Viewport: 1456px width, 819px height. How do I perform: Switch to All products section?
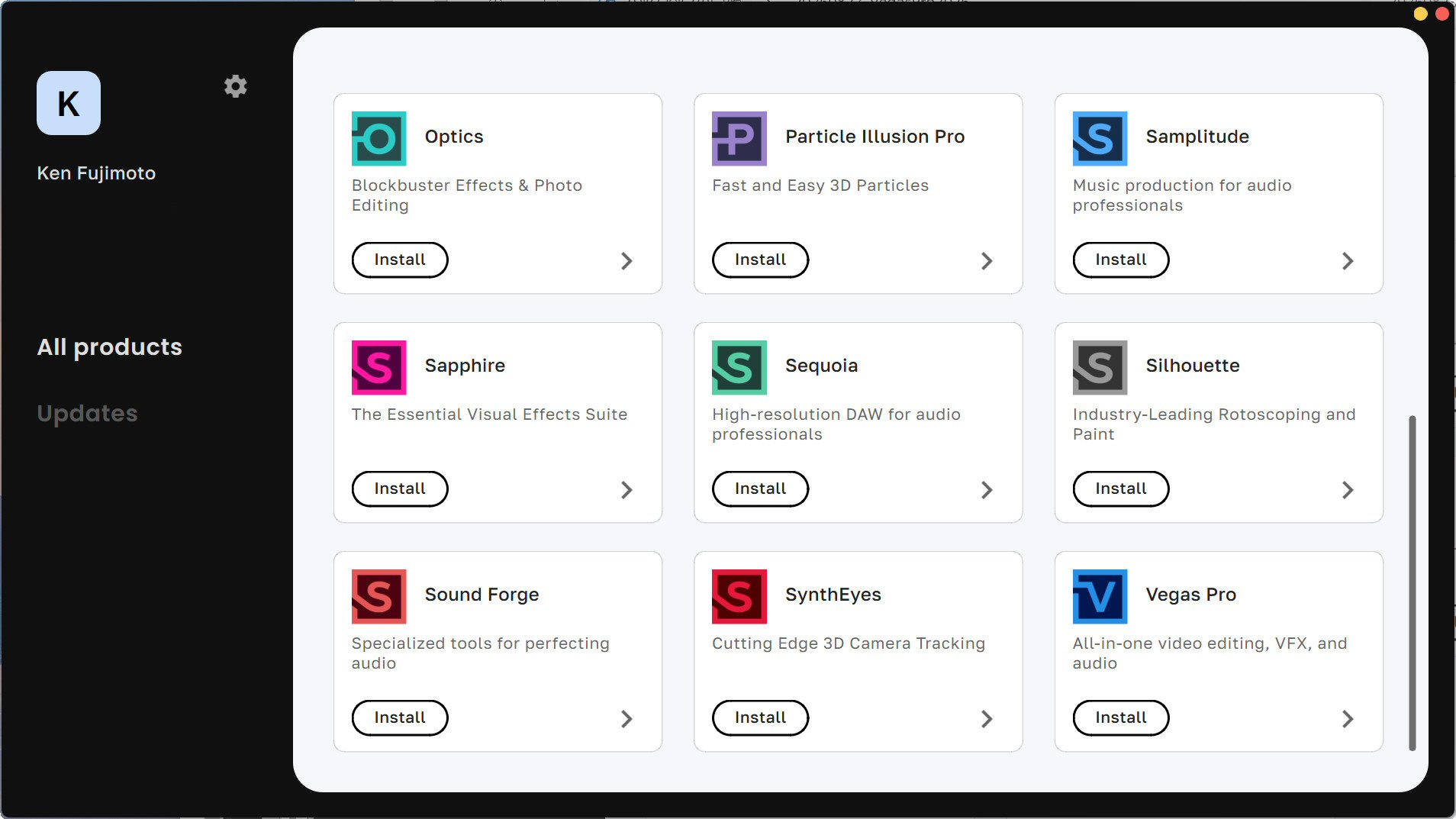coord(110,347)
